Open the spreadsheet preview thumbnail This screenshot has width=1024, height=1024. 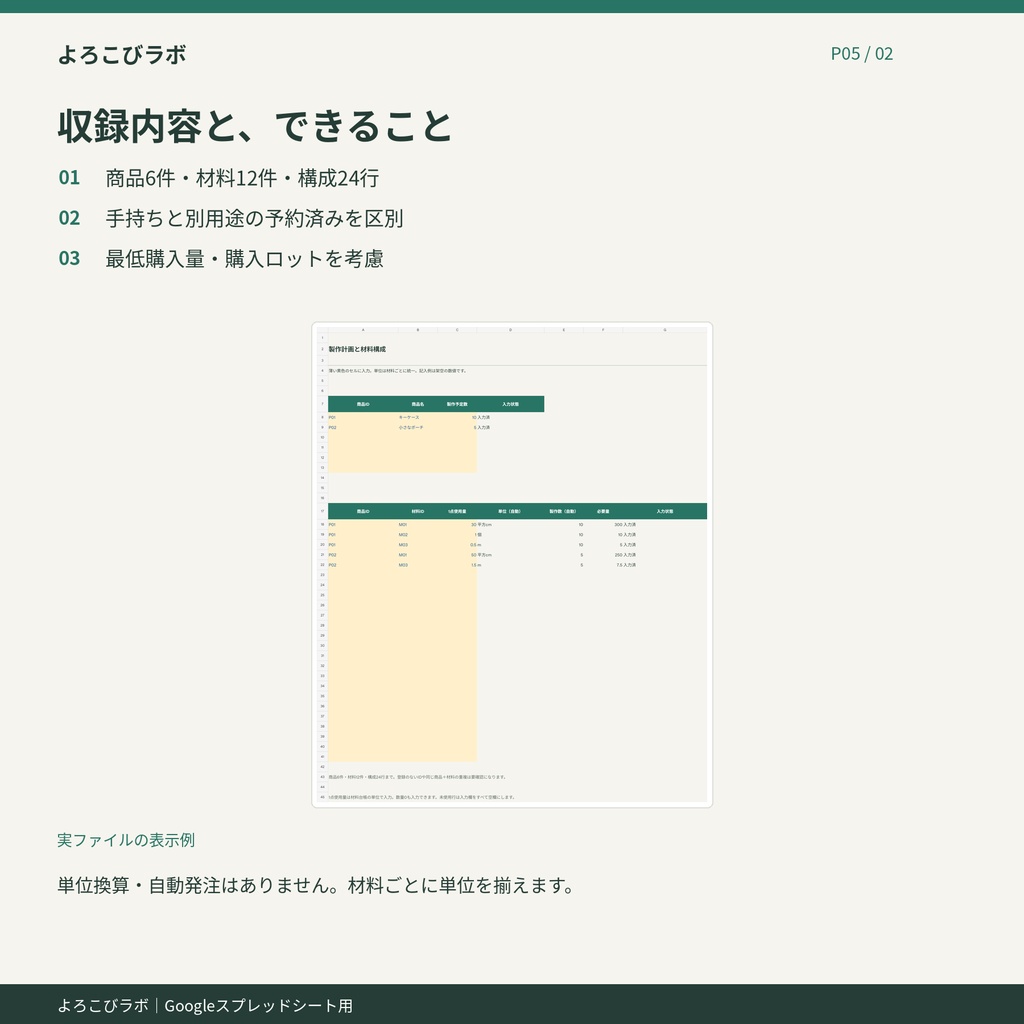[x=512, y=565]
